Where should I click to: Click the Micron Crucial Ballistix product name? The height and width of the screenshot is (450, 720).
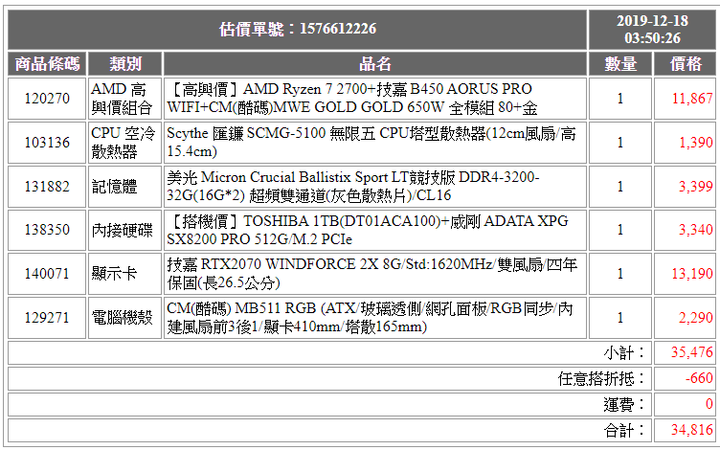tap(353, 186)
